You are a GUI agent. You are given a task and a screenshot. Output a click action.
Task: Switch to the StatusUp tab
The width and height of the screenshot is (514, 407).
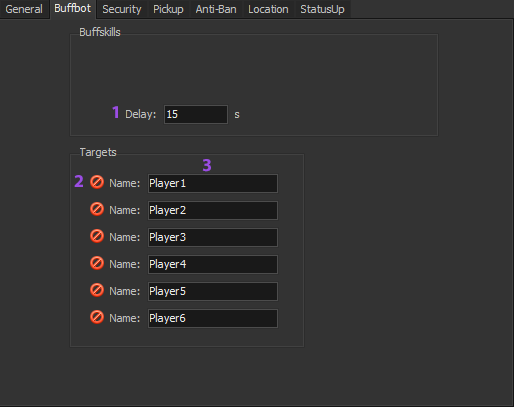[322, 9]
